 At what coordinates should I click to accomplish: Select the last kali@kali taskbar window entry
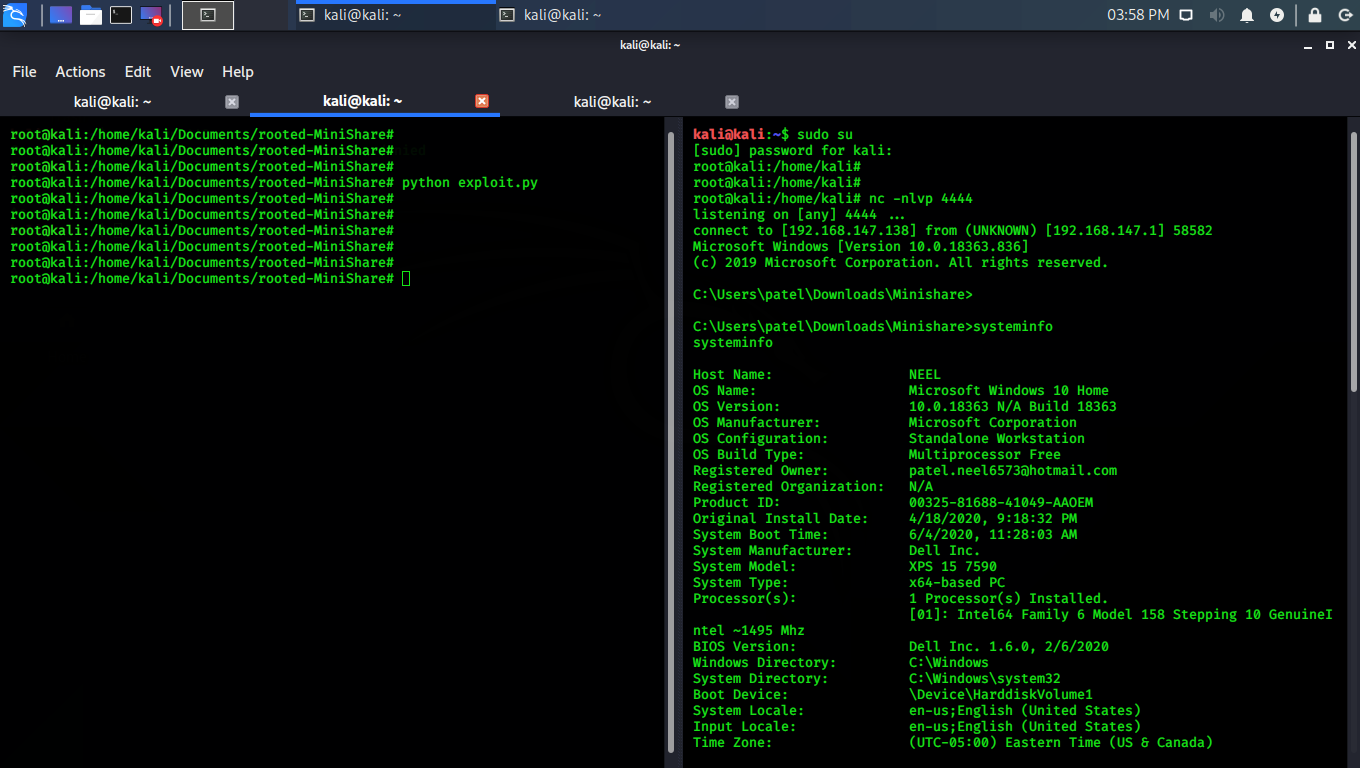595,15
